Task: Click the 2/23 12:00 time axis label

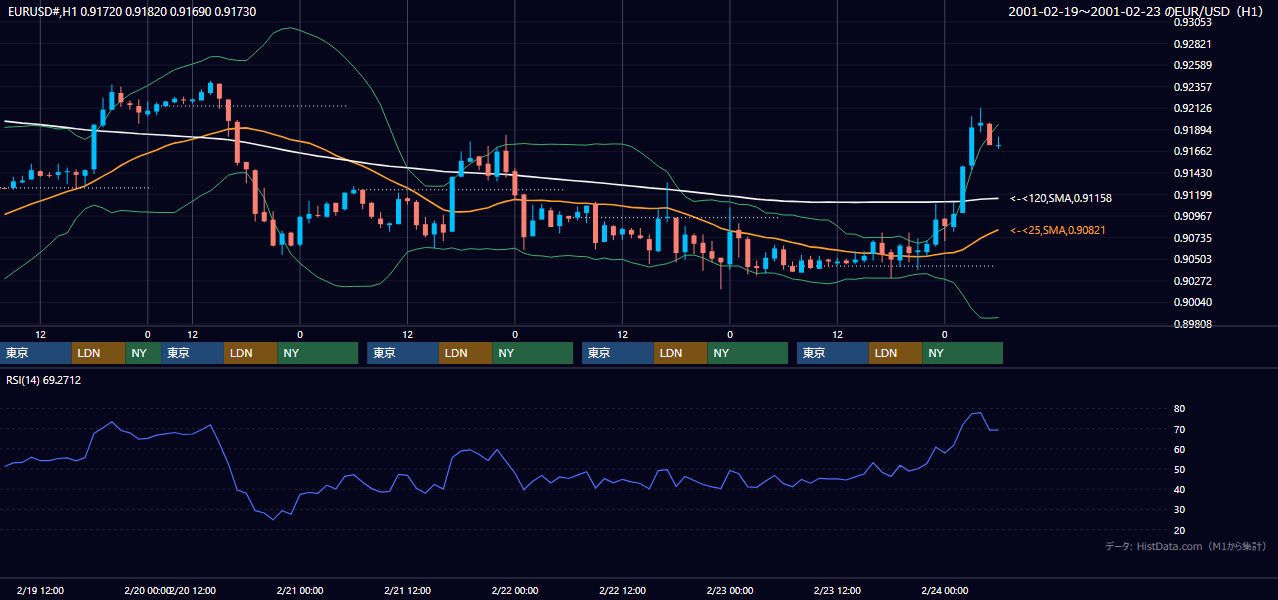Action: (837, 591)
